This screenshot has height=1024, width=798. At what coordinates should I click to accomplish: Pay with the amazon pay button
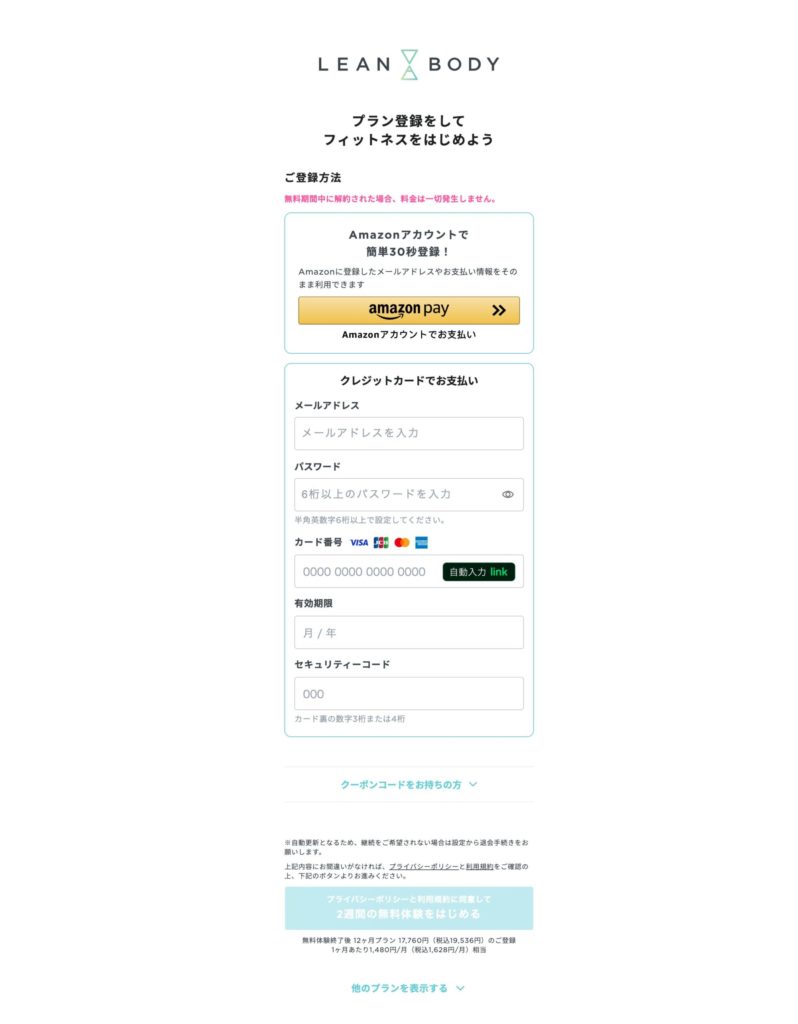click(409, 310)
